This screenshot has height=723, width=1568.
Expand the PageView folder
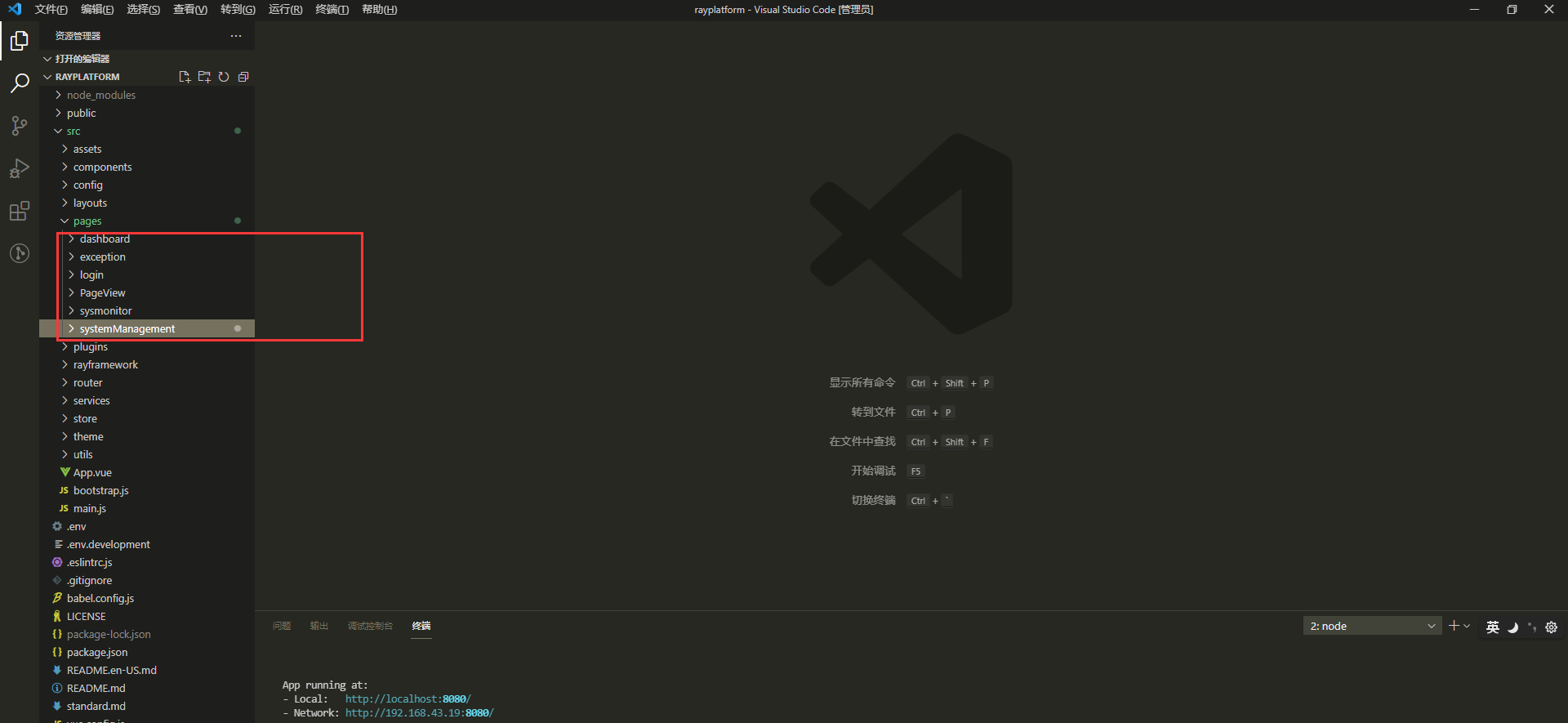pos(147,292)
